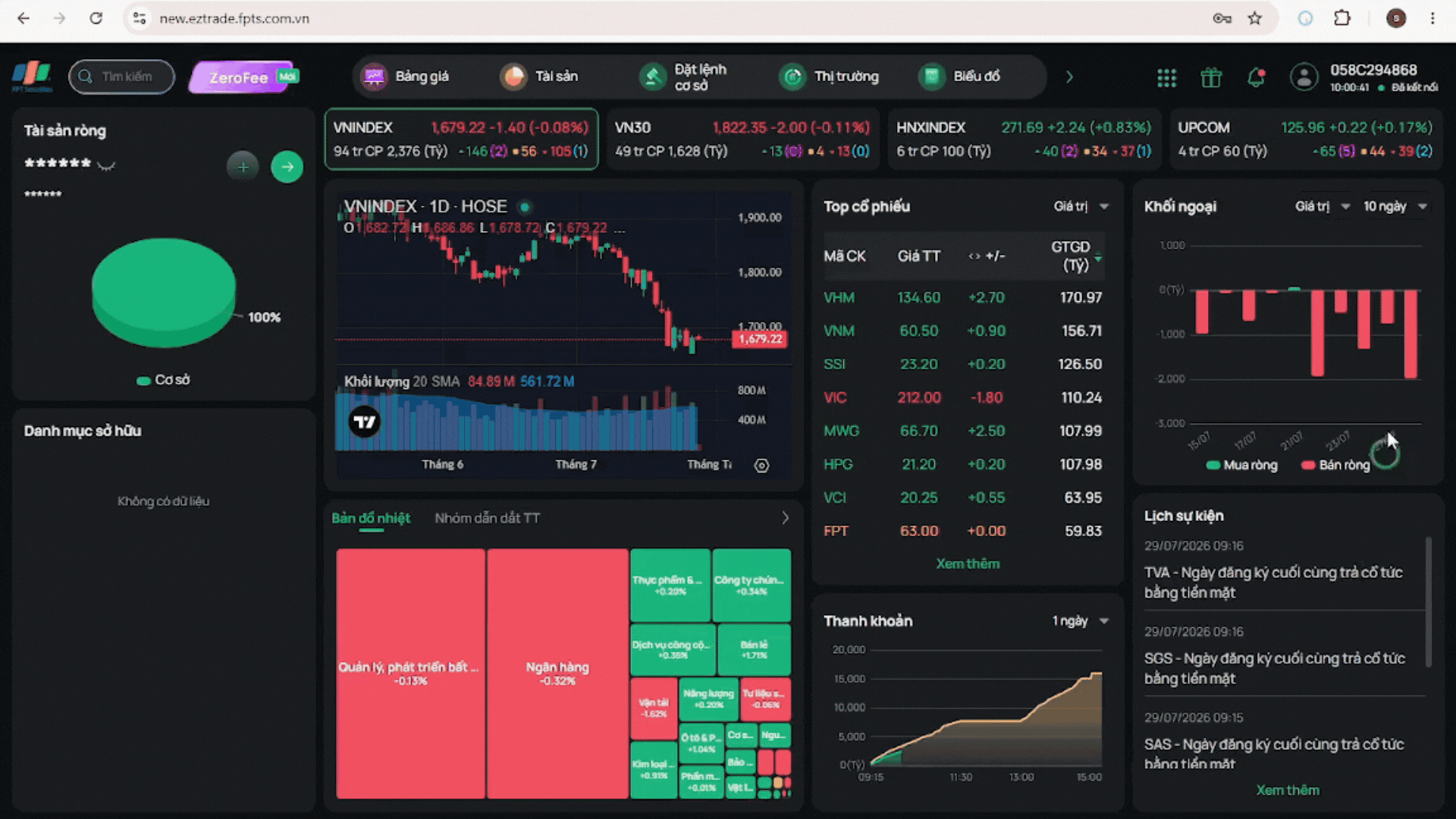1456x819 pixels.
Task: Open the VHM stock row
Action: 963,297
